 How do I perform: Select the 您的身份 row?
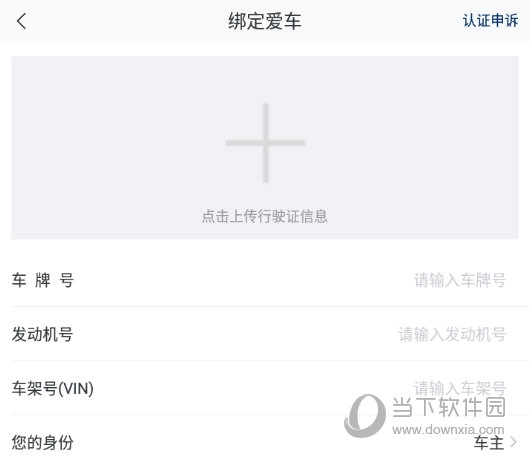pyautogui.click(x=265, y=438)
